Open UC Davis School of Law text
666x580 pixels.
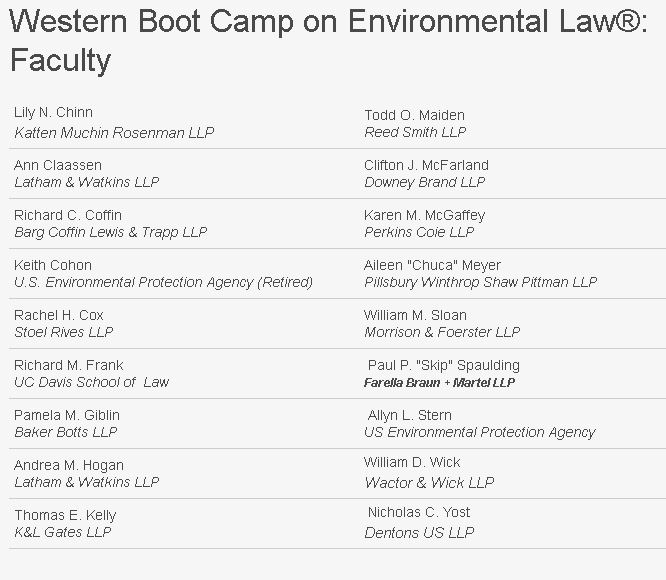click(x=92, y=382)
